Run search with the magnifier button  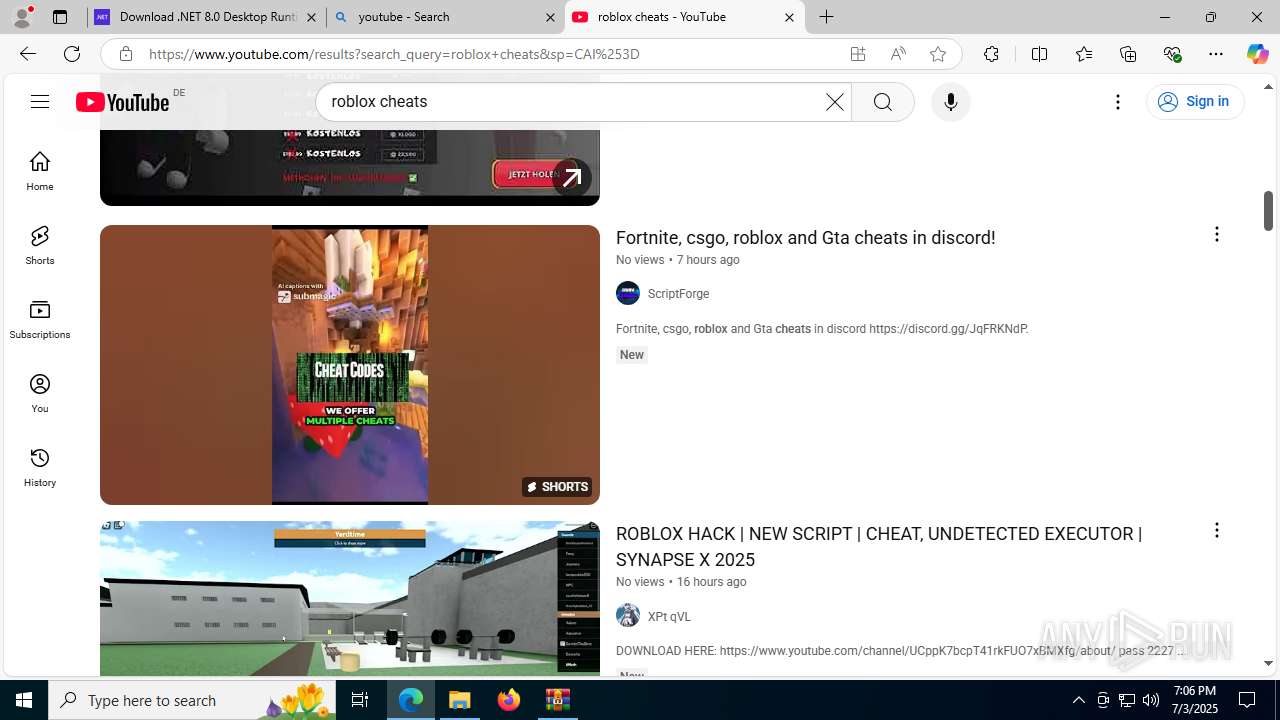(x=883, y=102)
